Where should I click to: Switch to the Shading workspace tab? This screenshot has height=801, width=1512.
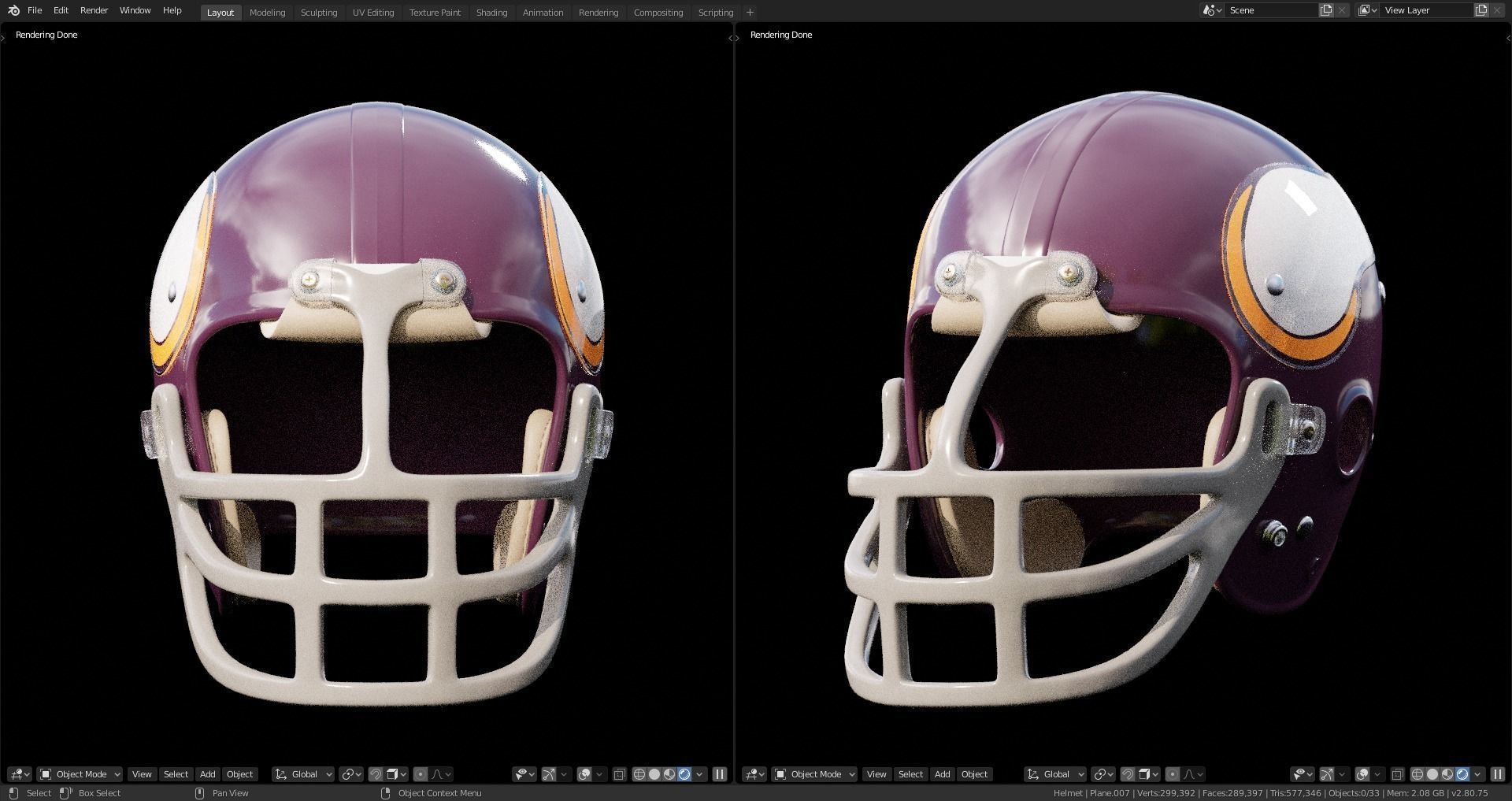point(491,13)
